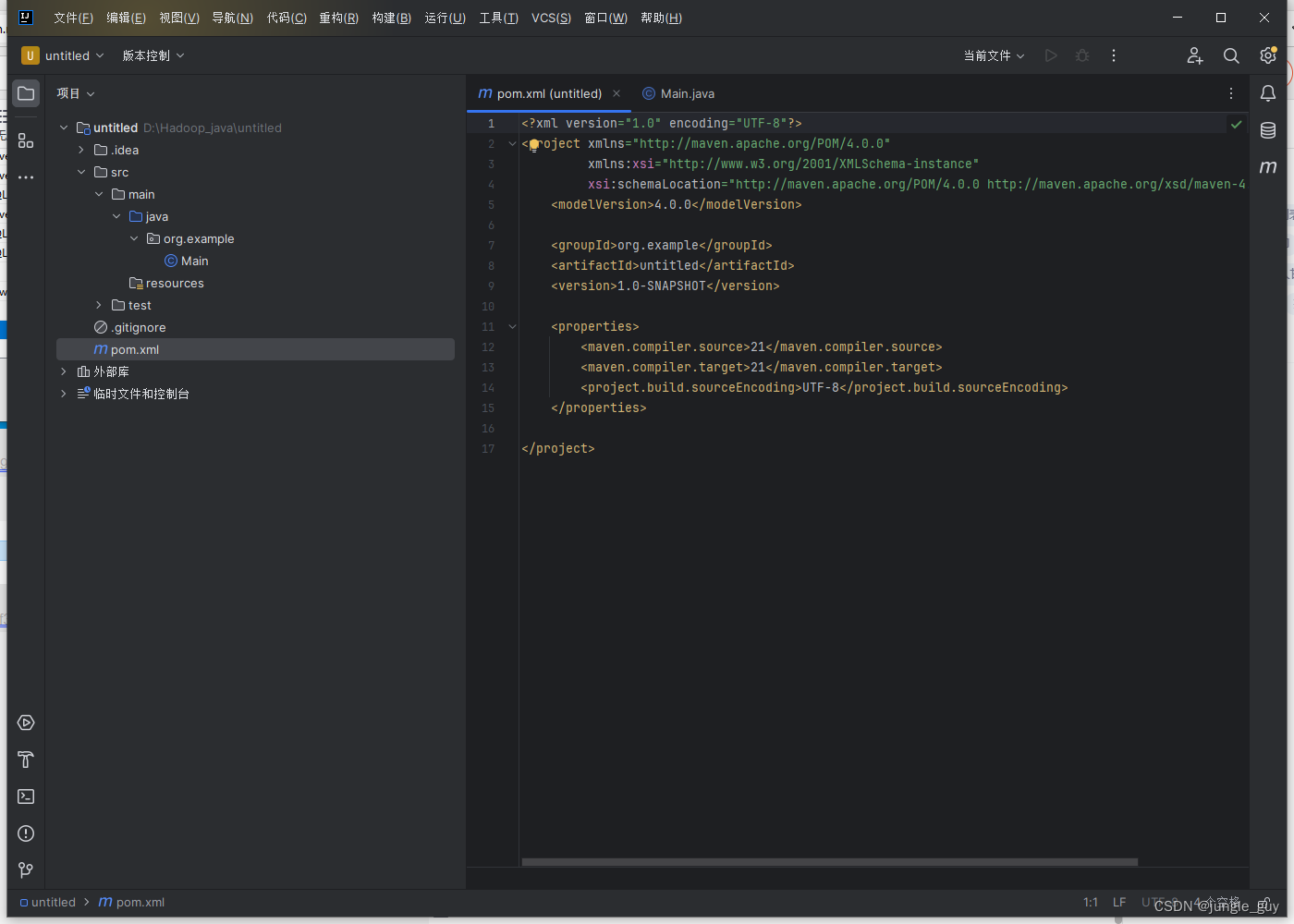Select the resources folder
1294x924 pixels.
(x=166, y=283)
